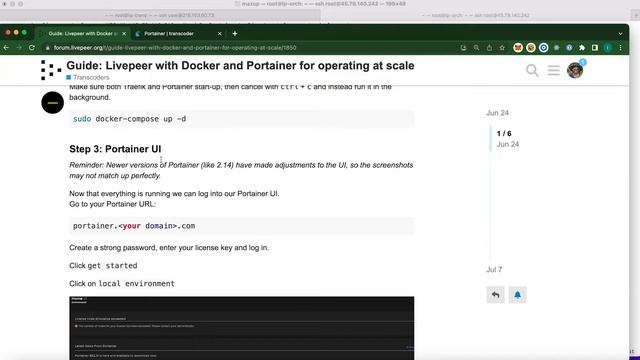Select the right terminal window tab behind browser
The width and height of the screenshot is (640, 360).
click(x=476, y=15)
